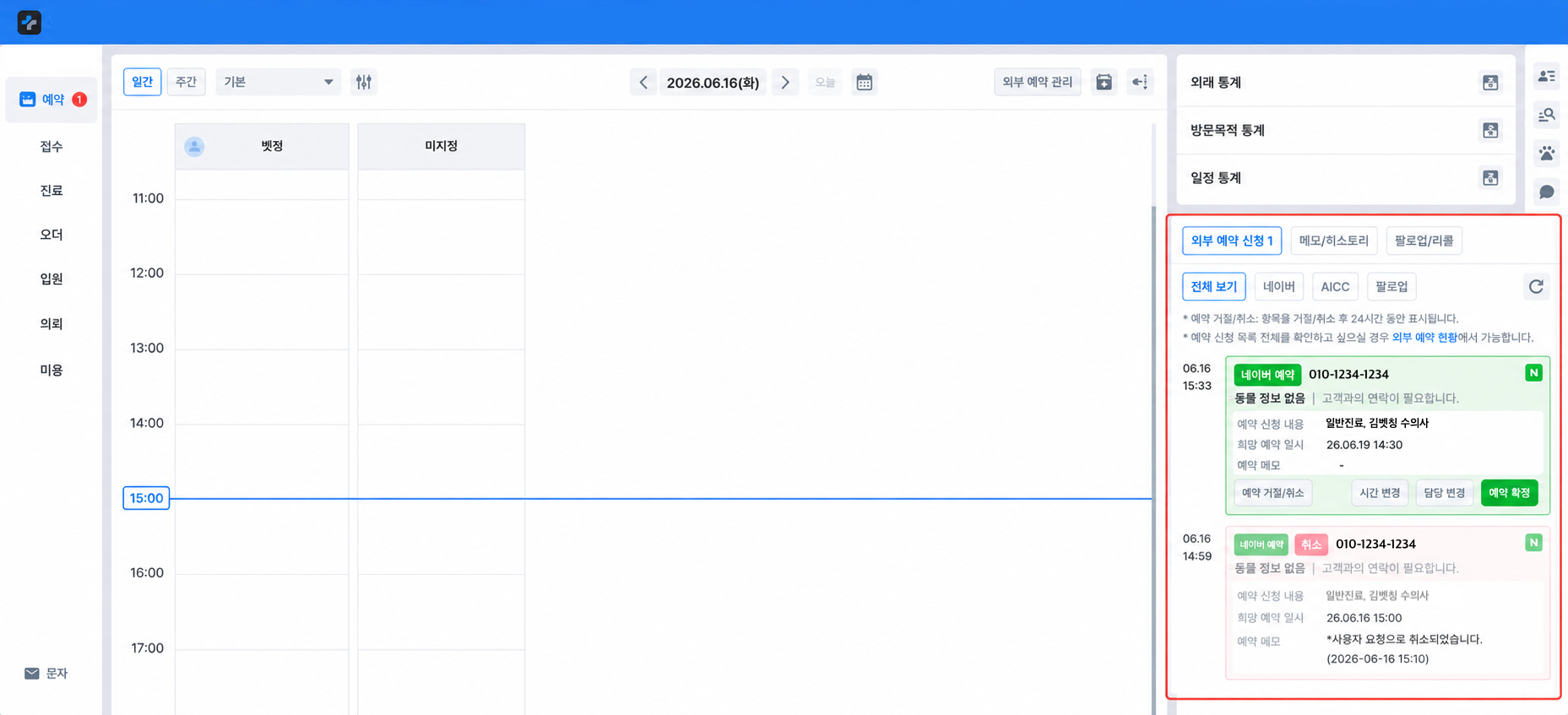Viewport: 1568px width, 715px height.
Task: Click the paw pet icon in right rail
Action: pos(1547,154)
